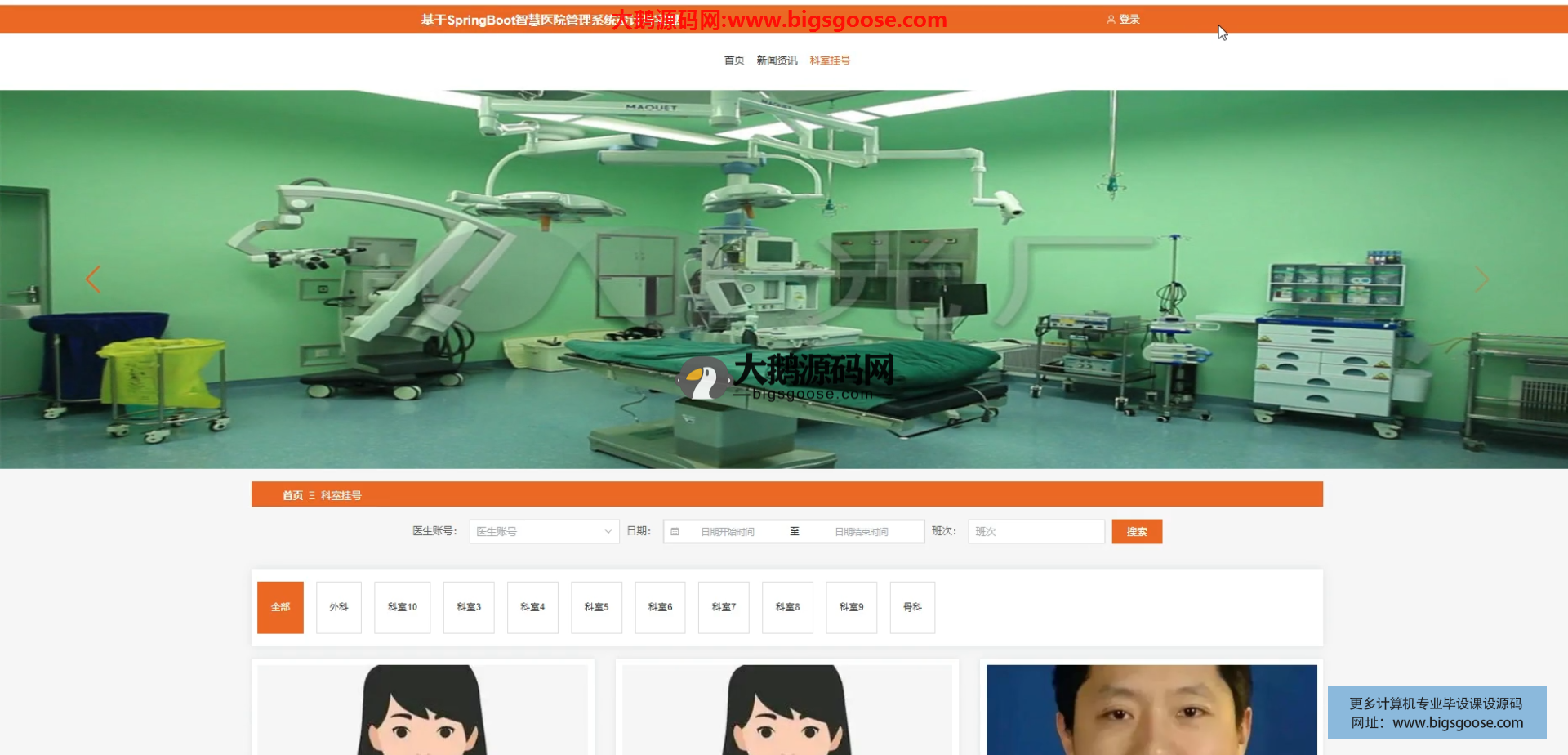Click the calendar icon in date field
The image size is (1568, 755).
pyautogui.click(x=675, y=532)
